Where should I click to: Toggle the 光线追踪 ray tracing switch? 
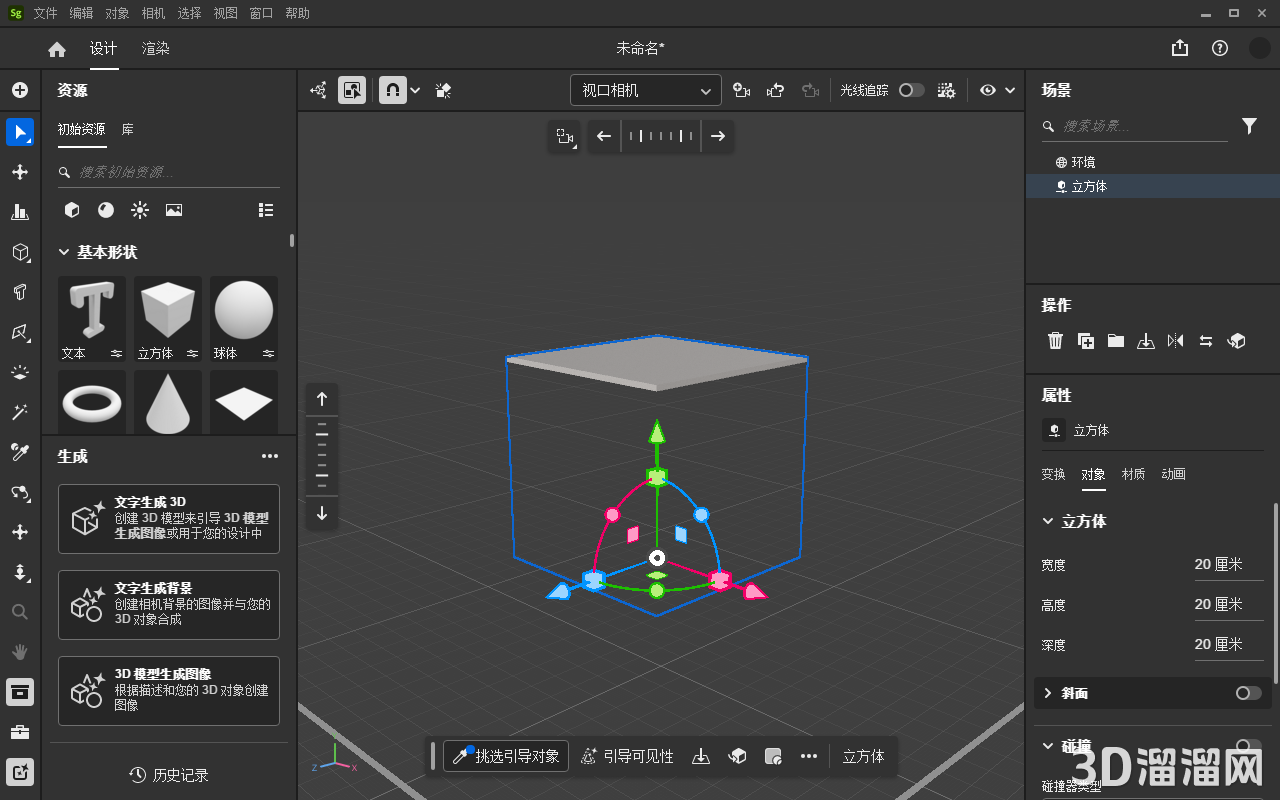tap(911, 89)
